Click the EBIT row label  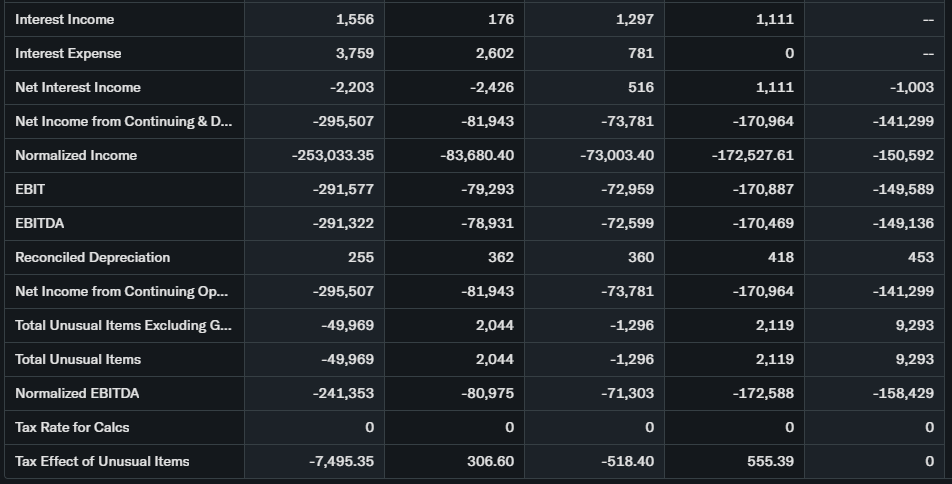(x=30, y=190)
